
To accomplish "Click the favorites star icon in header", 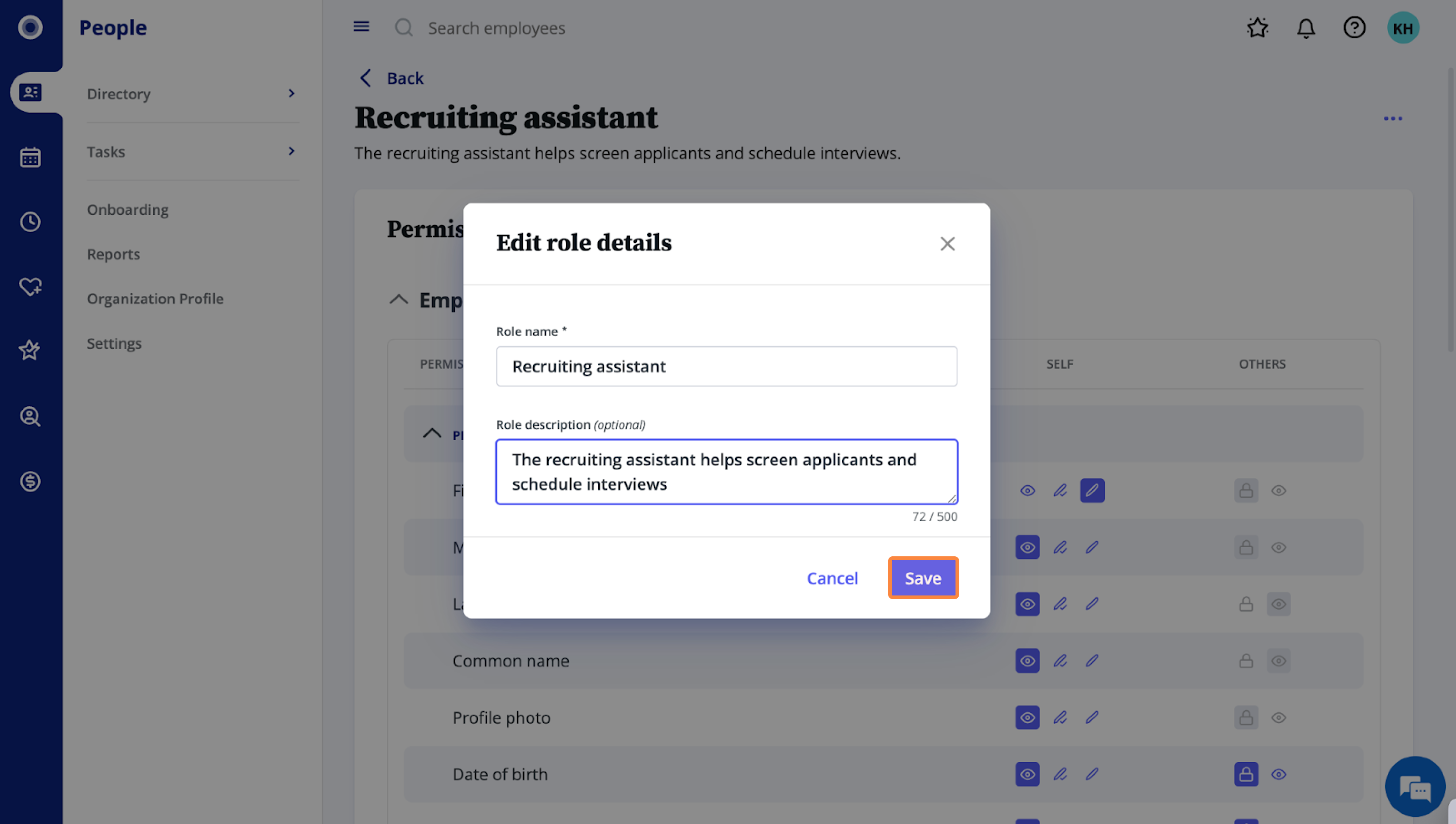I will (x=1258, y=28).
